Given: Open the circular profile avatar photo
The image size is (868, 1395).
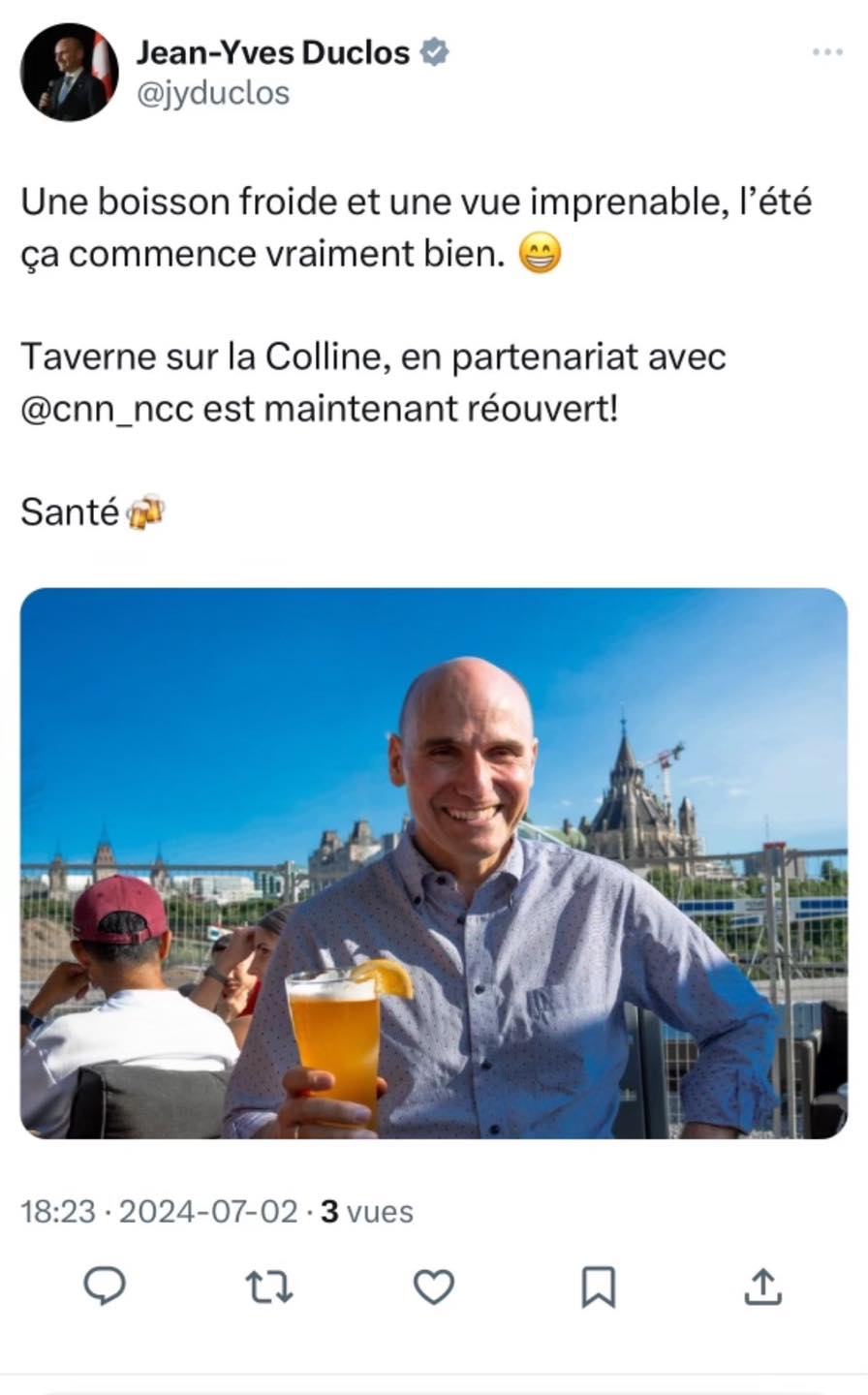Looking at the screenshot, I should (69, 73).
